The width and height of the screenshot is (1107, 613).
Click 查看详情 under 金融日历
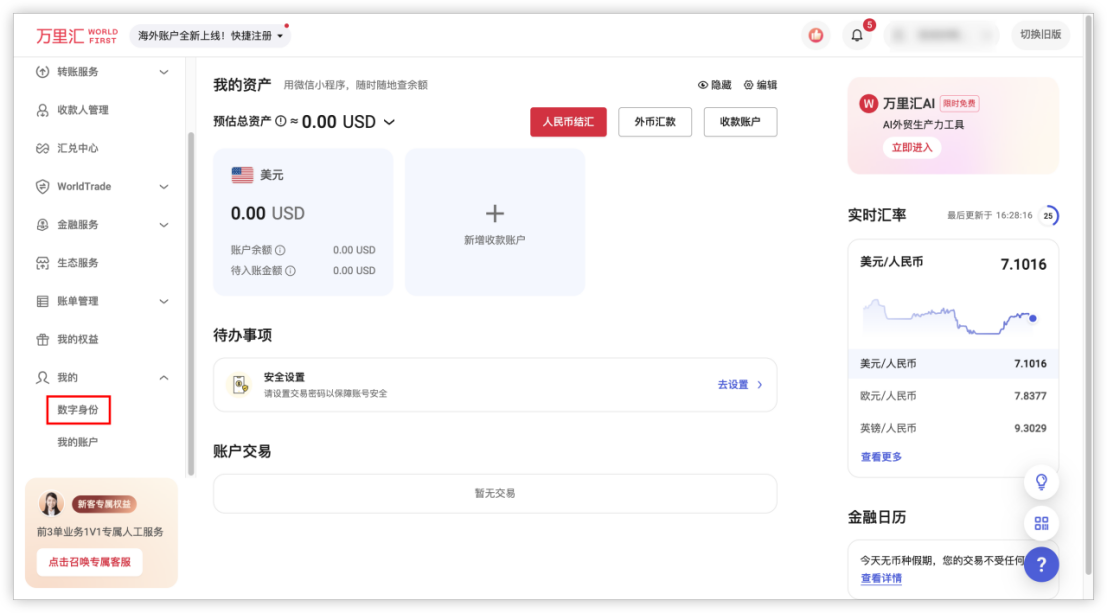881,578
